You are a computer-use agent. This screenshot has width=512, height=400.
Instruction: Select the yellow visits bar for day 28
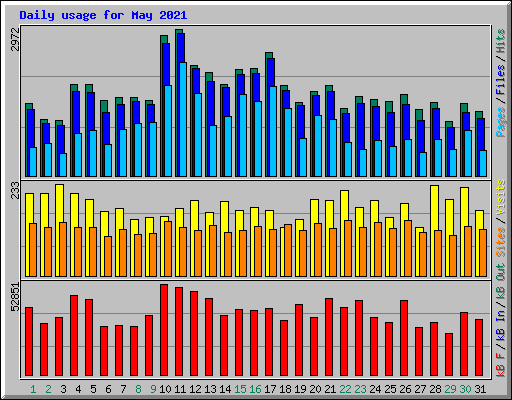tap(434, 208)
